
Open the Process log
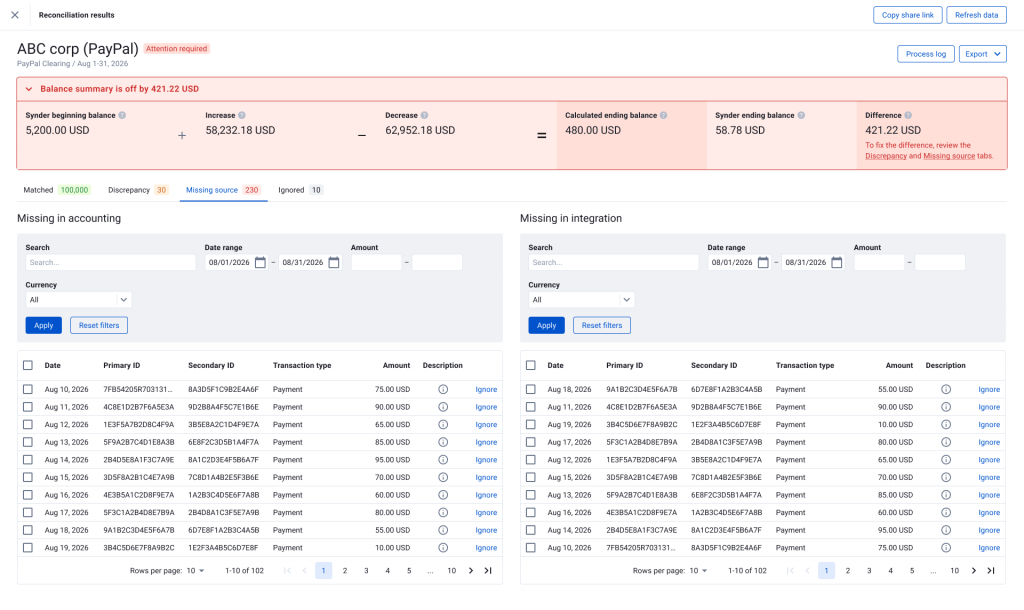click(x=925, y=54)
